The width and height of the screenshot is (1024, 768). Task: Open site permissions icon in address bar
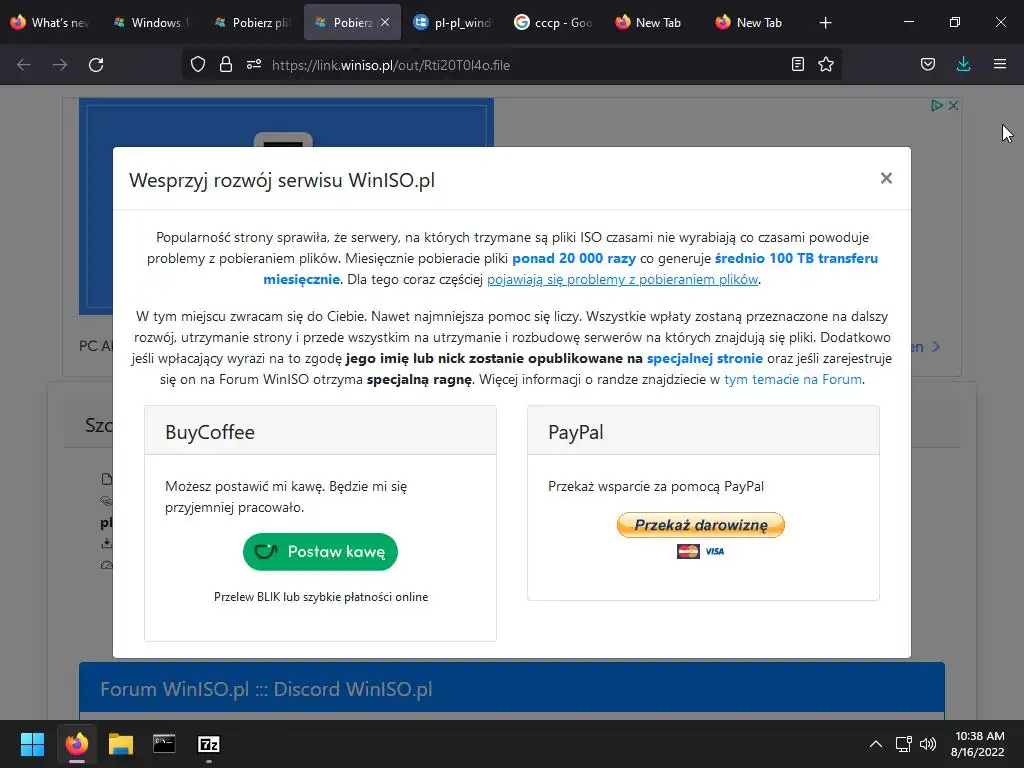(254, 65)
